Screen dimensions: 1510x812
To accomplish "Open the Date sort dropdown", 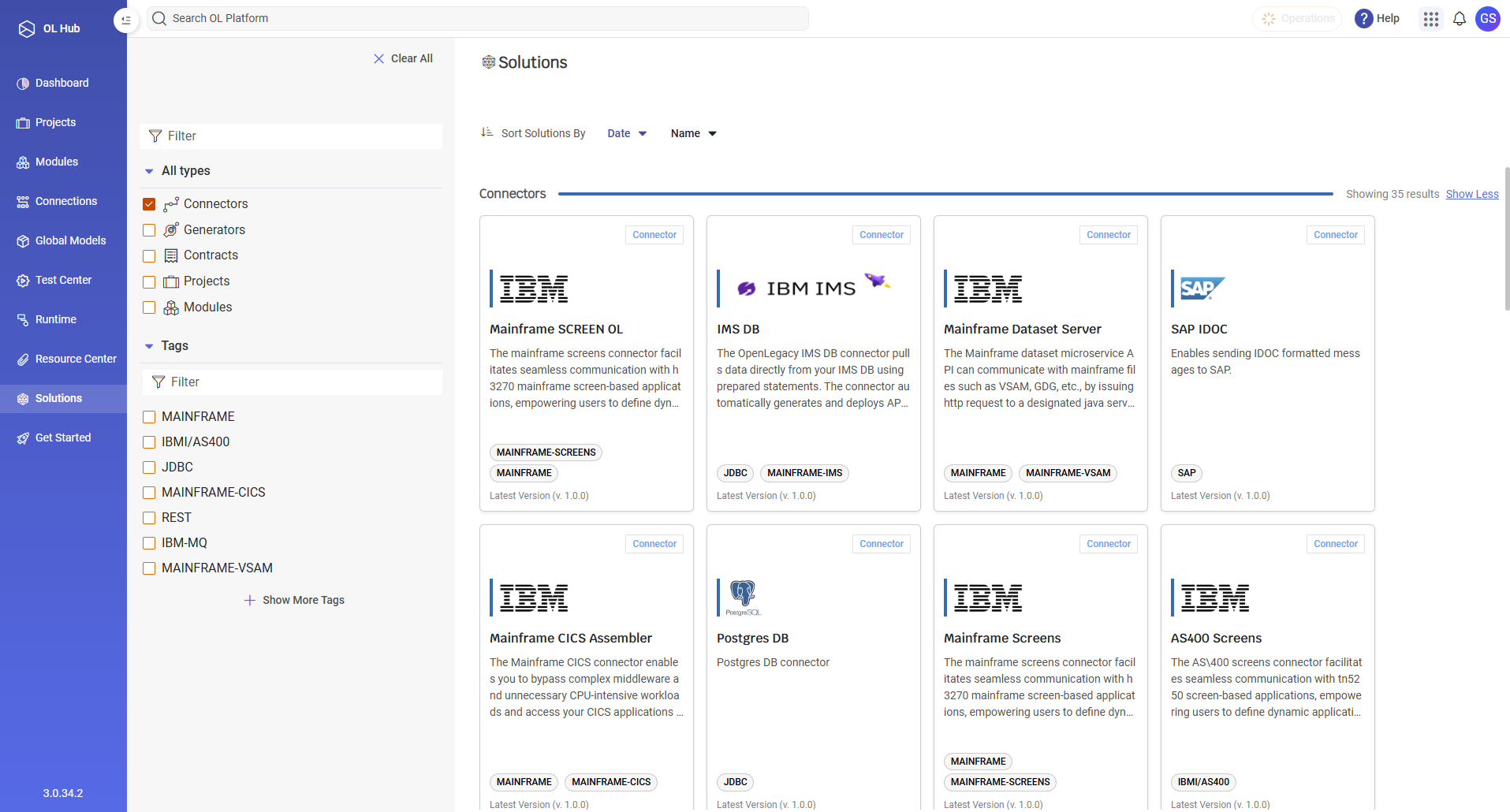I will (x=627, y=133).
